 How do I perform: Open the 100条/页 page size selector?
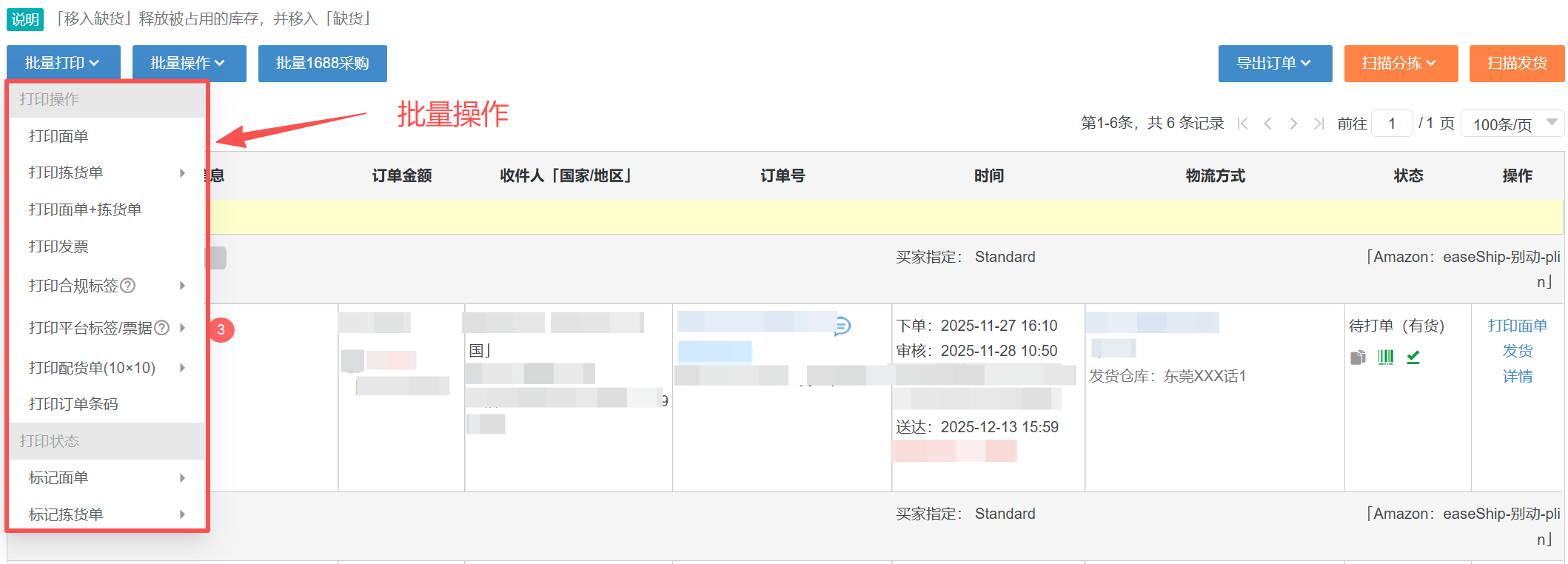pyautogui.click(x=1512, y=124)
